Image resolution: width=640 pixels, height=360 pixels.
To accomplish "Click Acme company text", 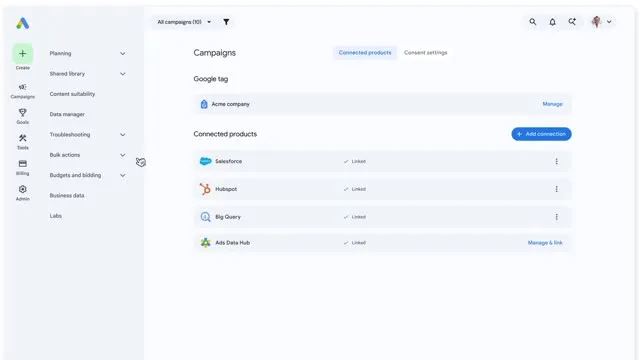I will point(230,104).
